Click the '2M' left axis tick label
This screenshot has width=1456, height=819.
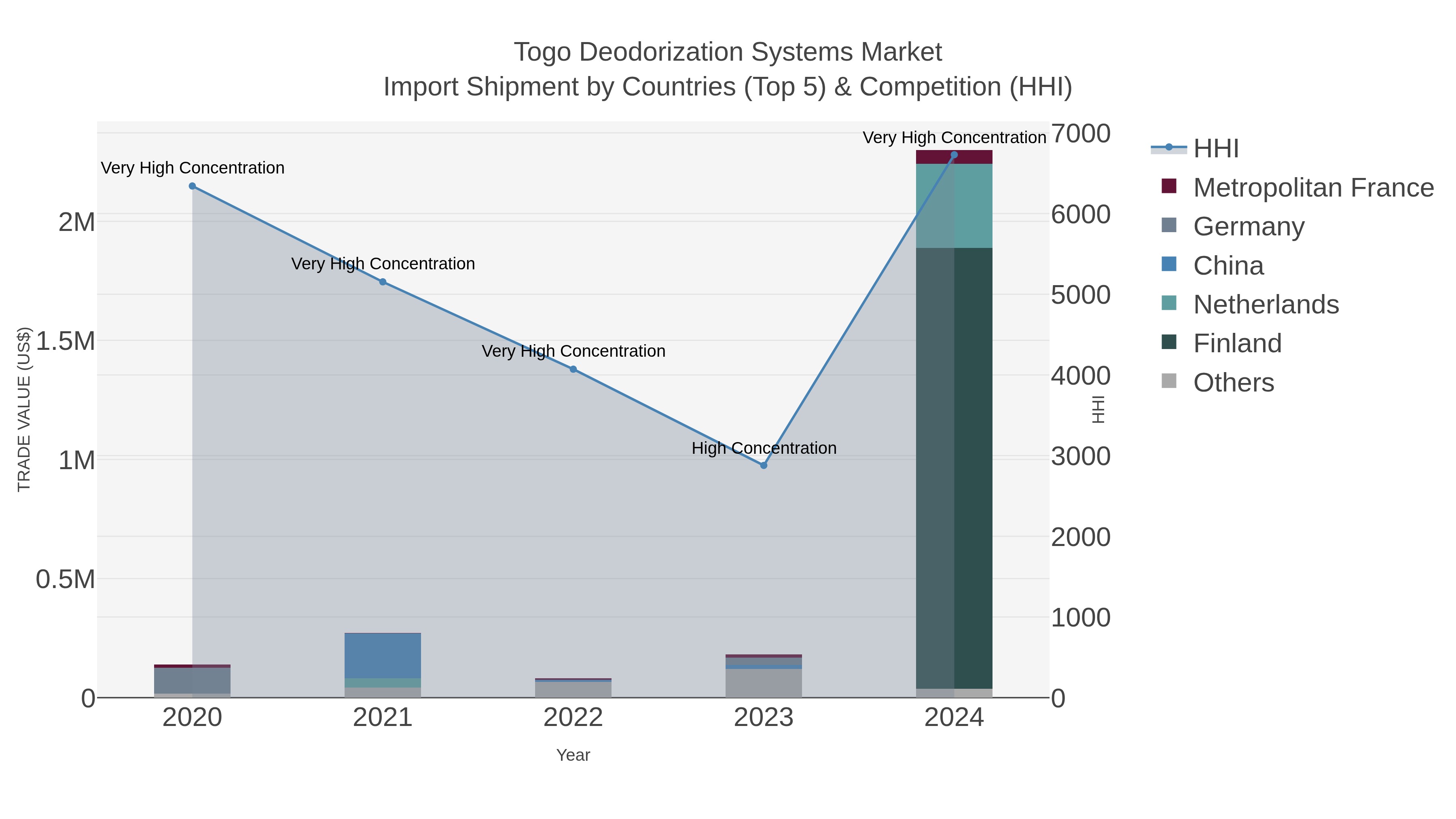77,222
